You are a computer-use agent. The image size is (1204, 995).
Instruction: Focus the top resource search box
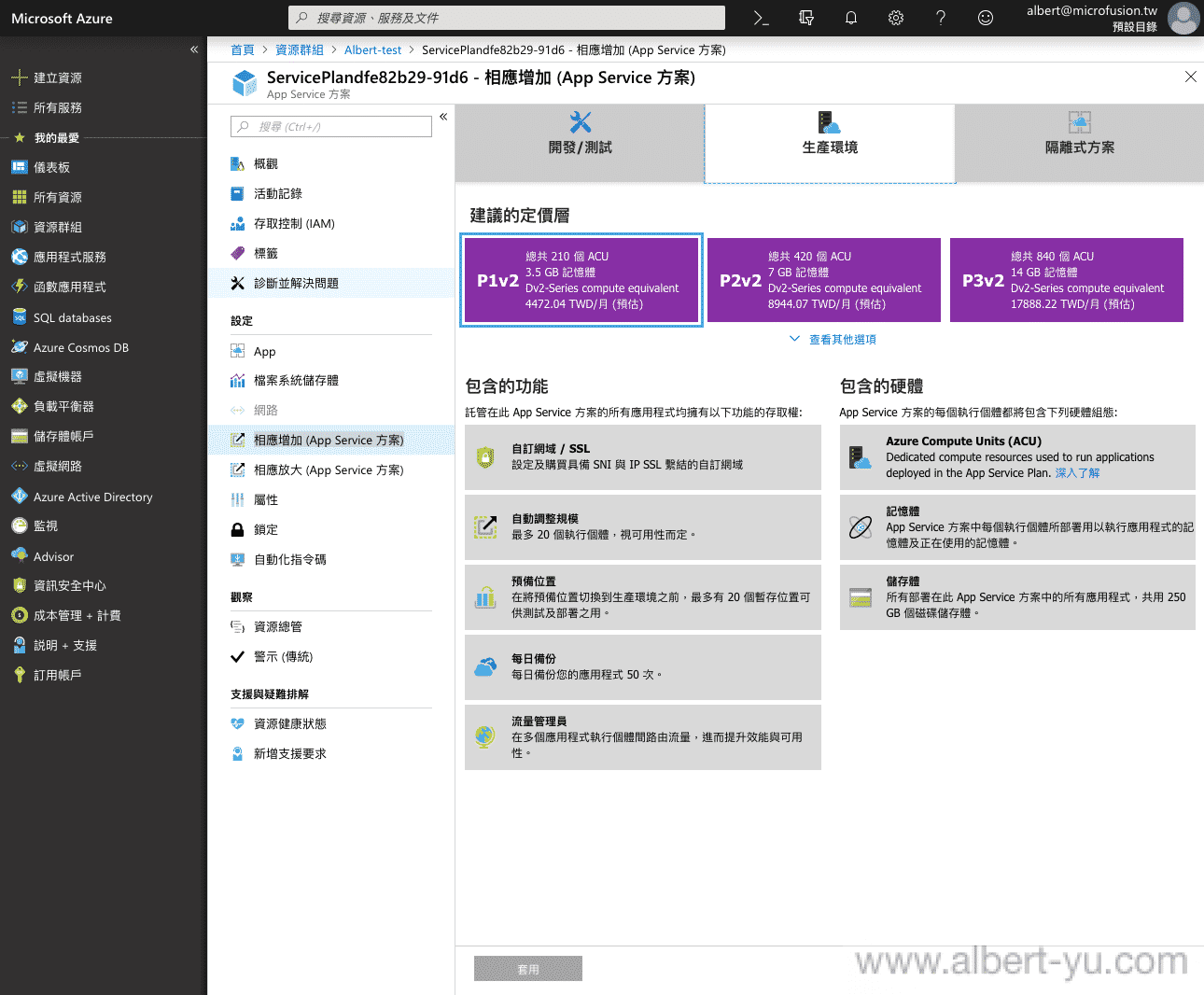(507, 18)
